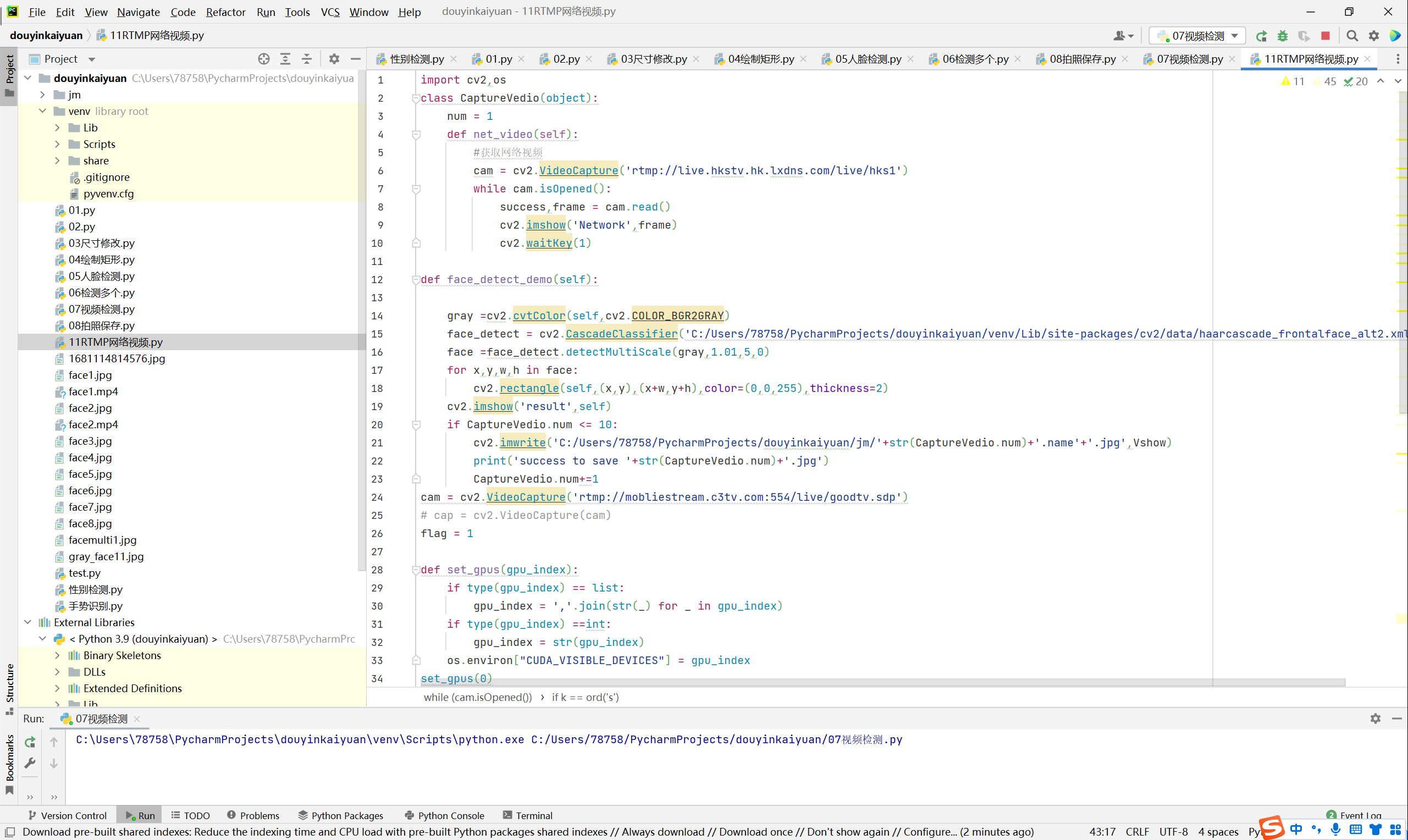Select opened file locate icon in Project panel

click(264, 59)
